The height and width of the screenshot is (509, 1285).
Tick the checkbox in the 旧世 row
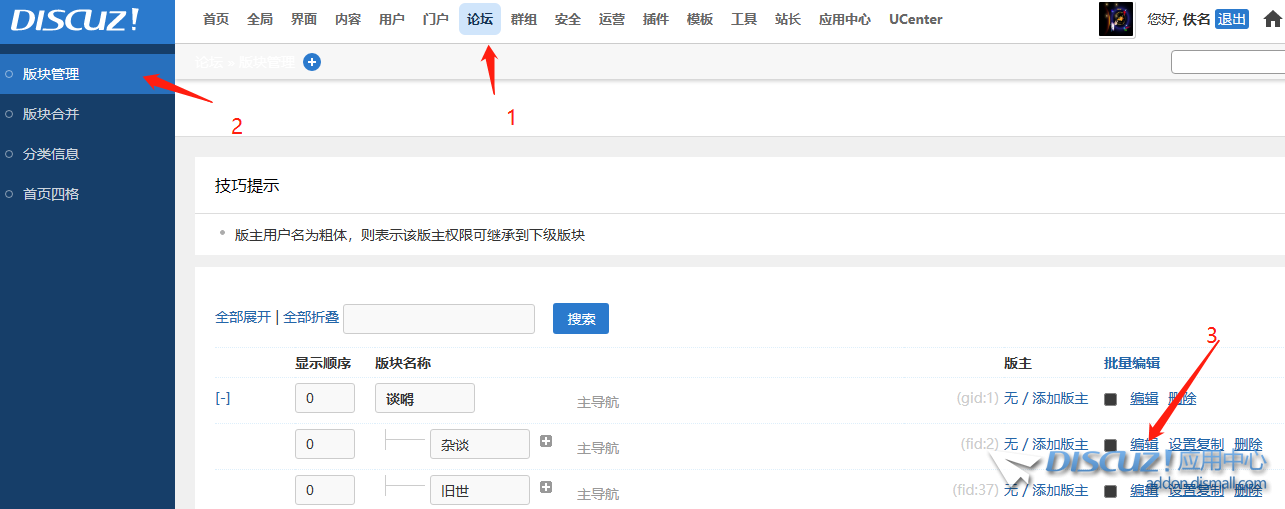point(1110,491)
